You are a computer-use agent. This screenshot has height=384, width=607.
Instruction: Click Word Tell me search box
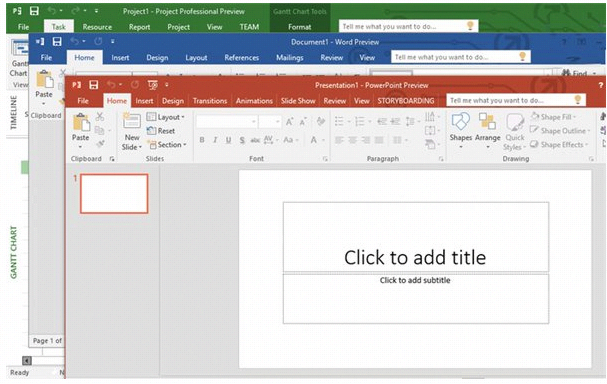pyautogui.click(x=461, y=57)
